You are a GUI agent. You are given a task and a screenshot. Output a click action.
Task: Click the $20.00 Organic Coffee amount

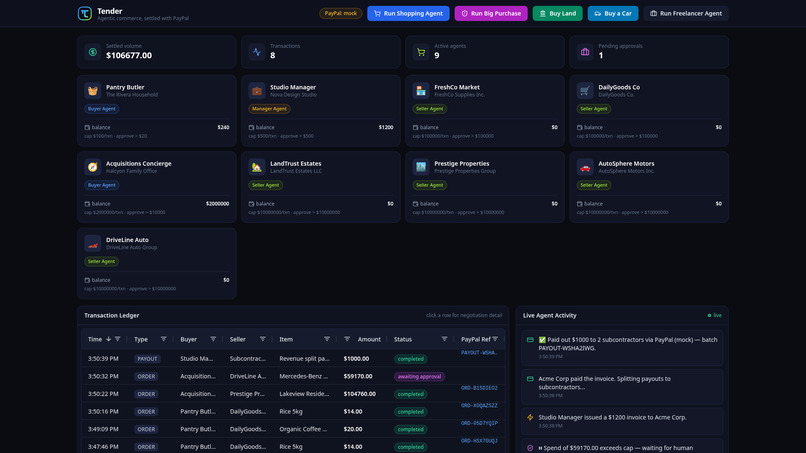(353, 429)
